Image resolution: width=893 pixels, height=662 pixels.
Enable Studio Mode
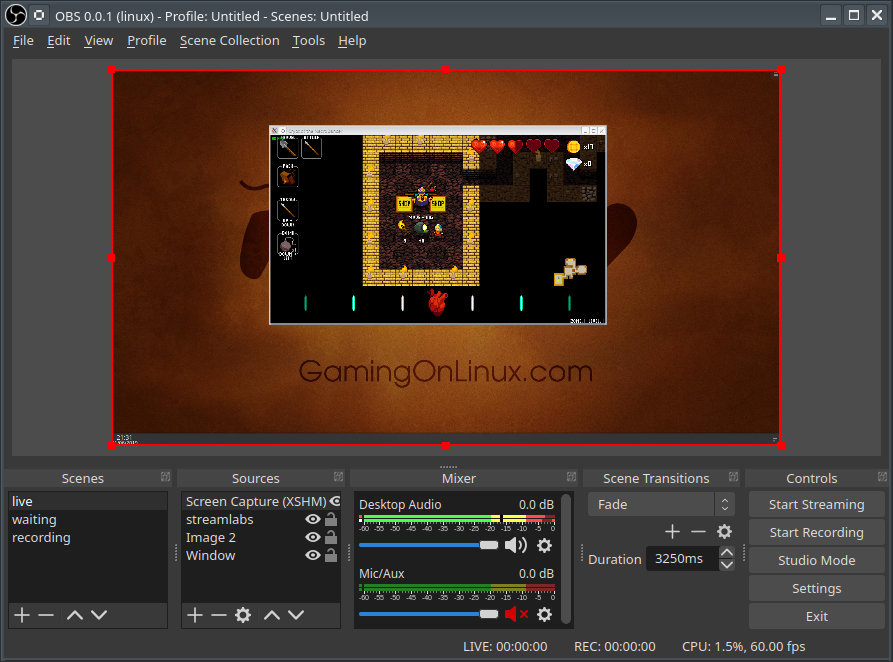pos(817,560)
